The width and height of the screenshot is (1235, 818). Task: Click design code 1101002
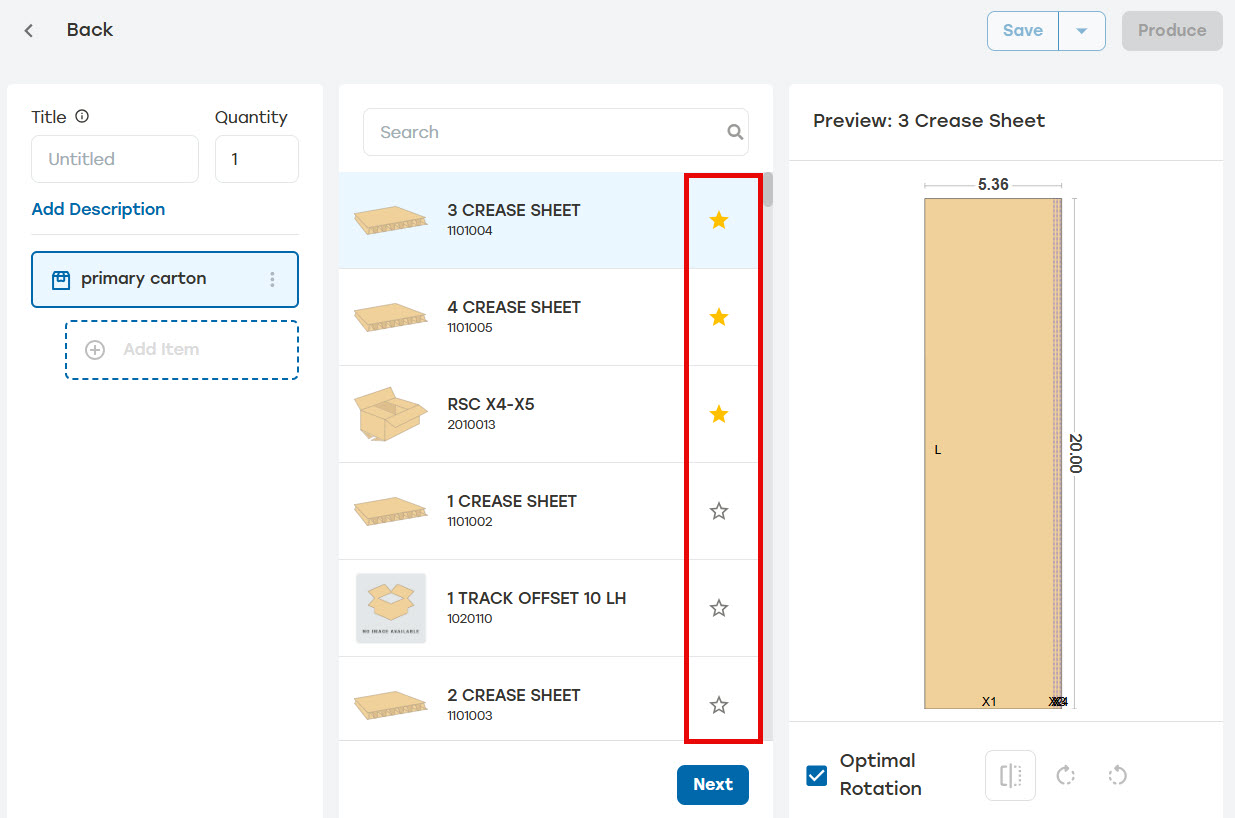click(x=470, y=522)
